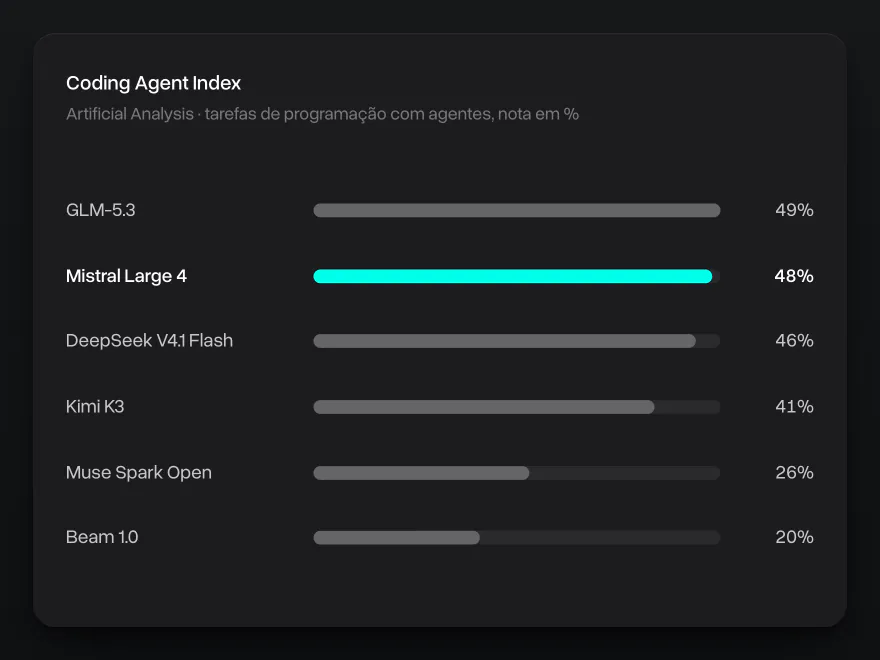Select the Mistral Large 4 label

coord(126,276)
